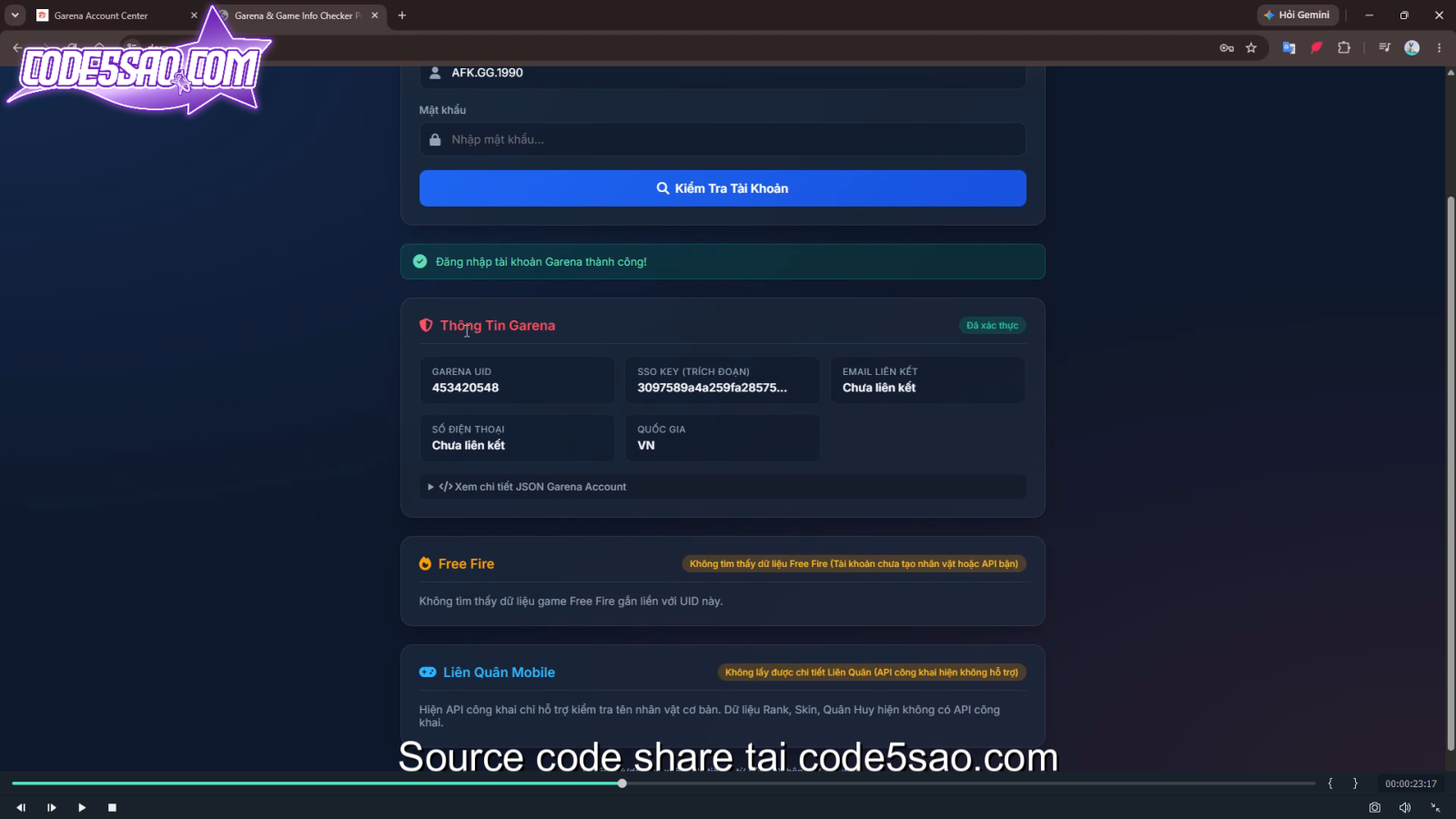The image size is (1456, 819).
Task: Click the username field containing AFK.GG.1990
Action: click(x=723, y=75)
